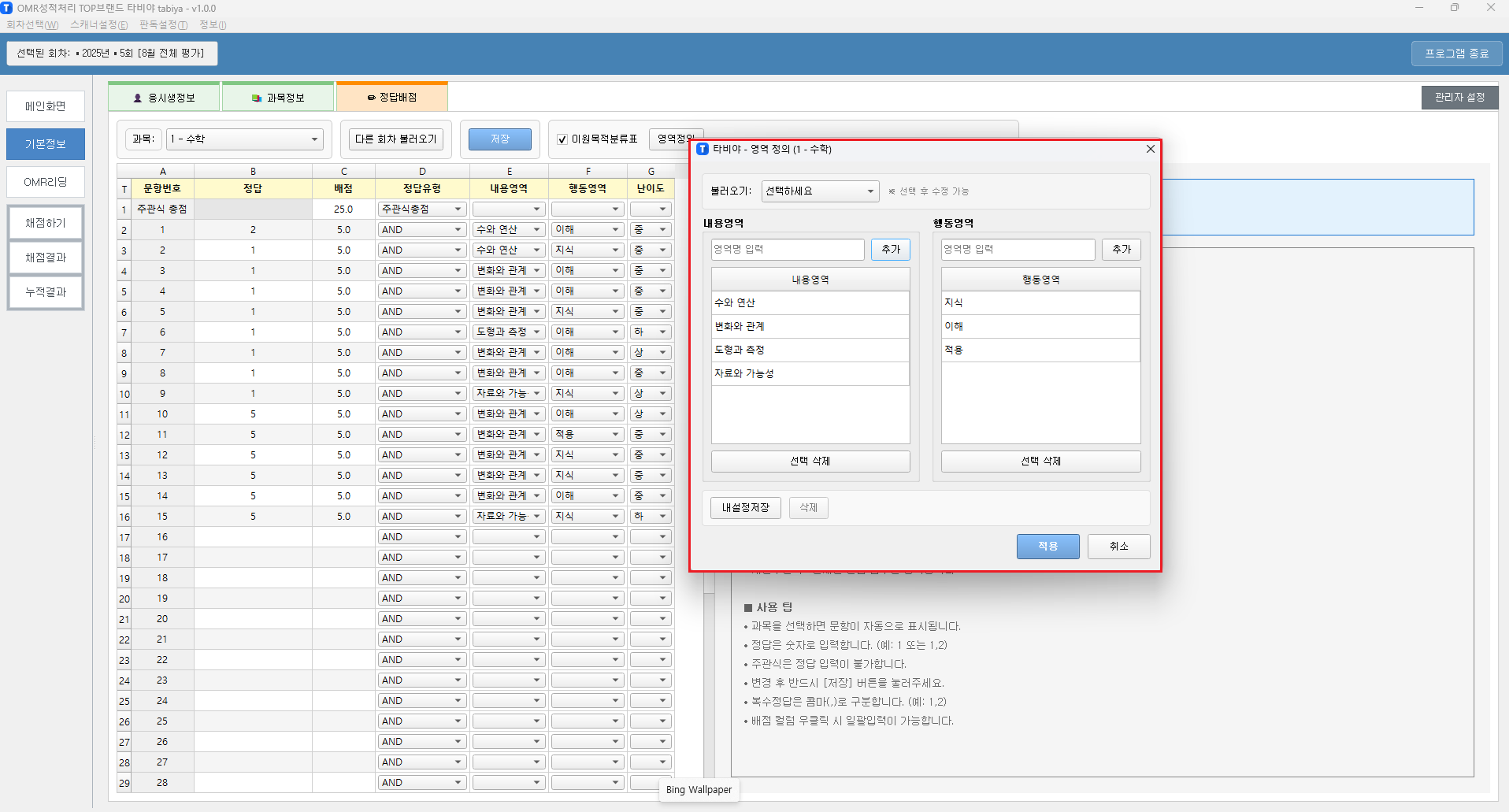Screen dimensions: 1509x812
Task: Click the 정답배점 tab icon
Action: click(371, 98)
